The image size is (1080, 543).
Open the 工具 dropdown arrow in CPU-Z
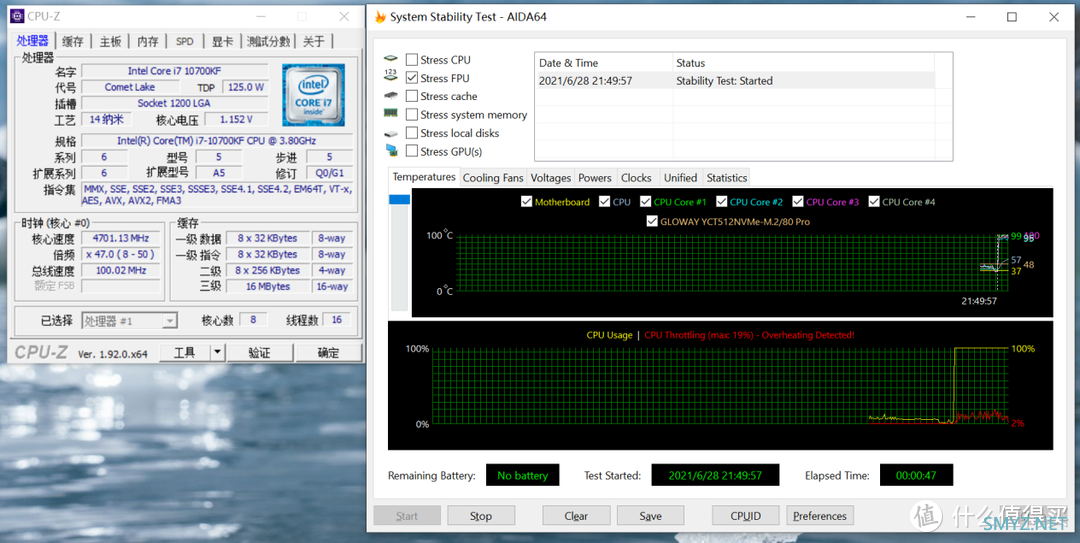coord(217,353)
